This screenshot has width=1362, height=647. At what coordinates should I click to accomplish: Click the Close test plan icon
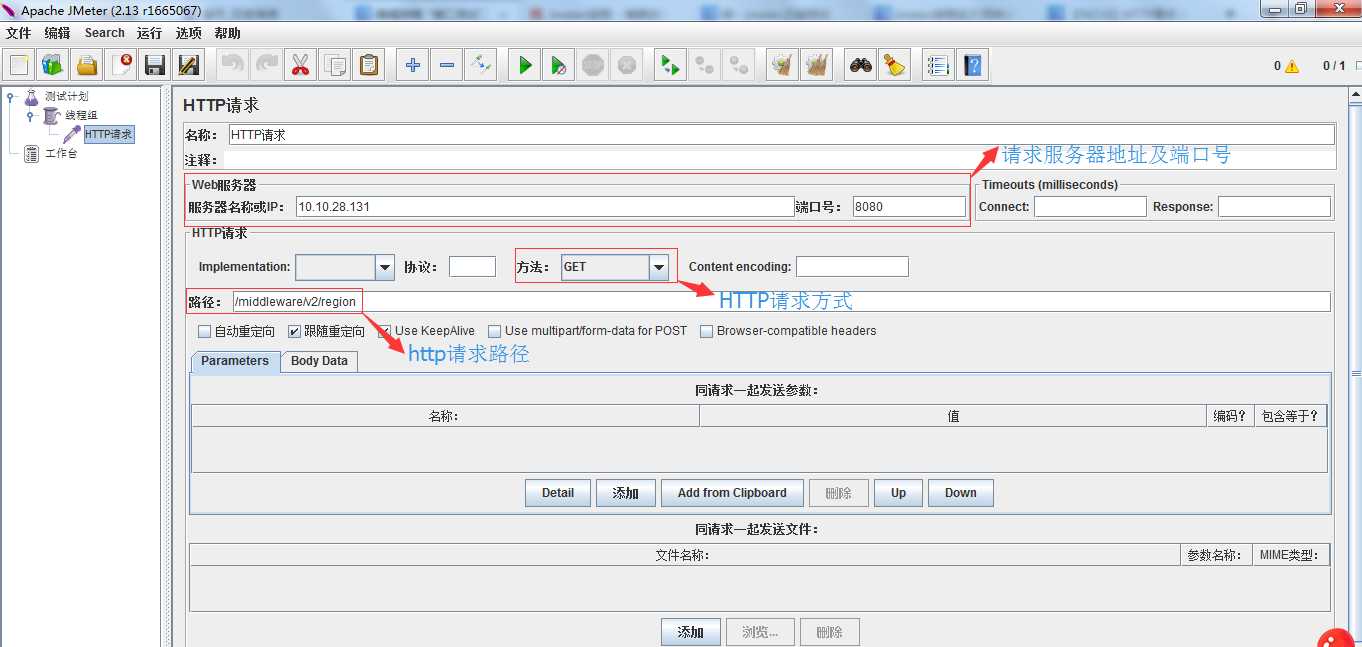point(121,65)
